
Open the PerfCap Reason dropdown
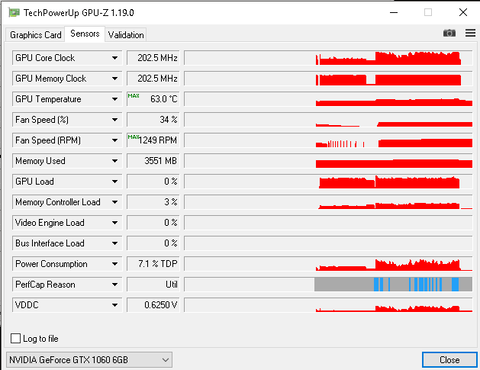[115, 285]
